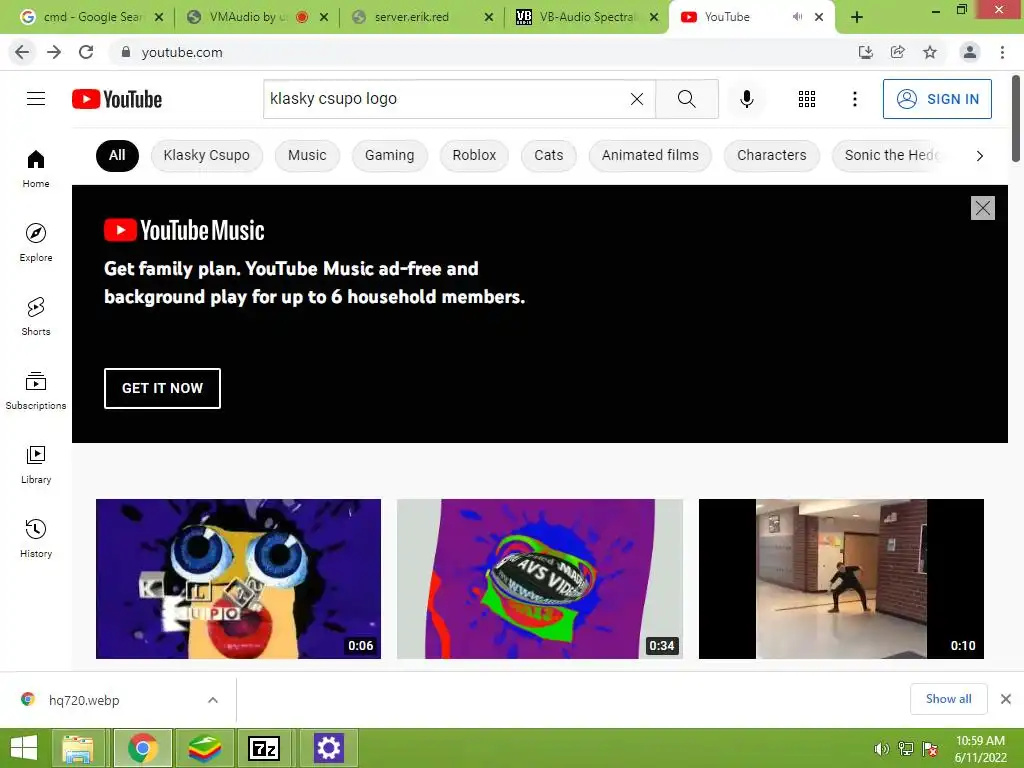
Task: Open 7-Zip from the taskbar
Action: (264, 748)
